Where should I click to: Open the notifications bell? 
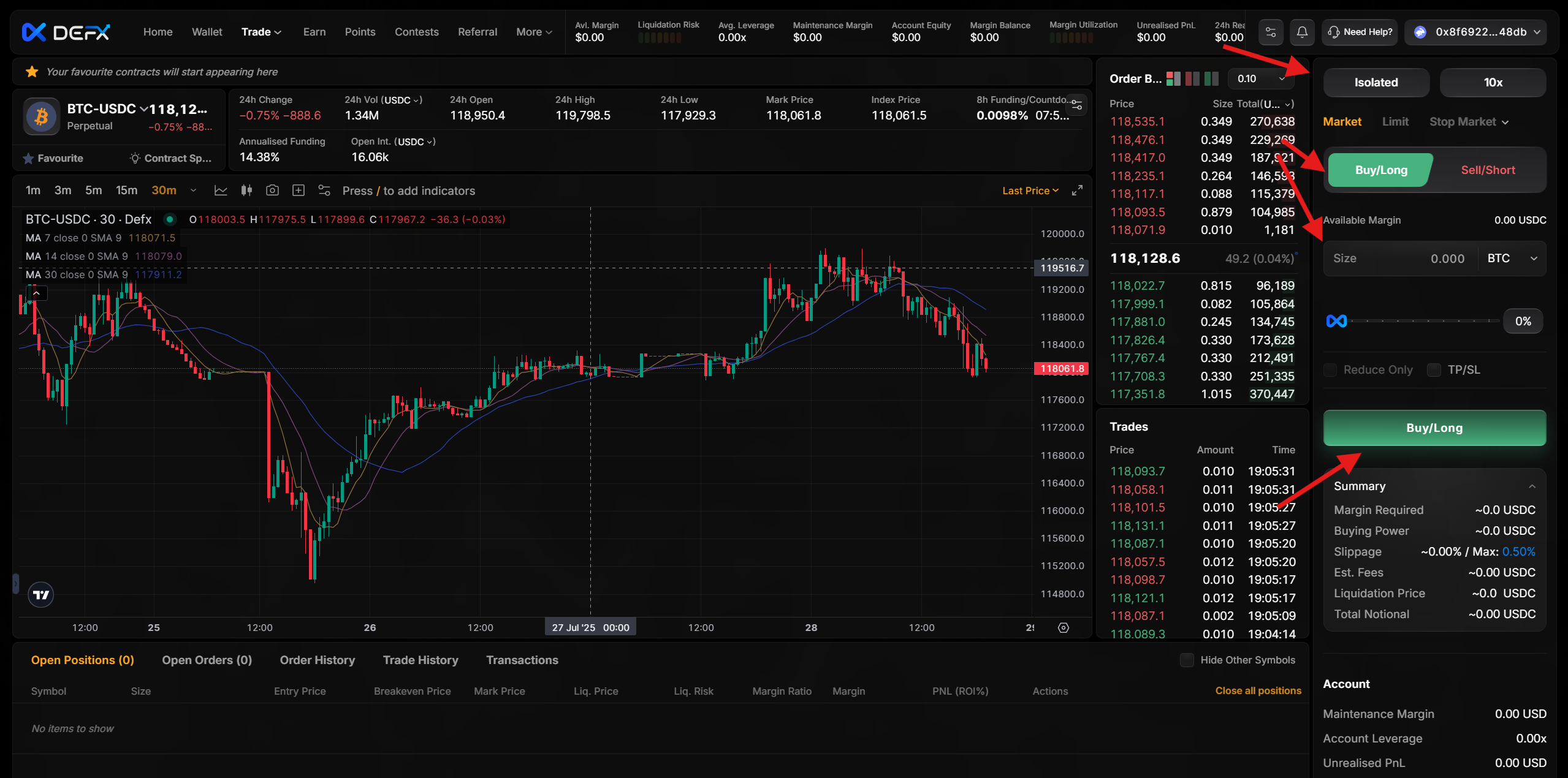[x=1302, y=32]
